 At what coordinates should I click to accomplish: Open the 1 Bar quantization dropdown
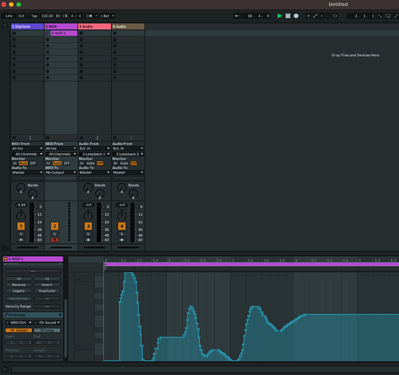(x=107, y=16)
